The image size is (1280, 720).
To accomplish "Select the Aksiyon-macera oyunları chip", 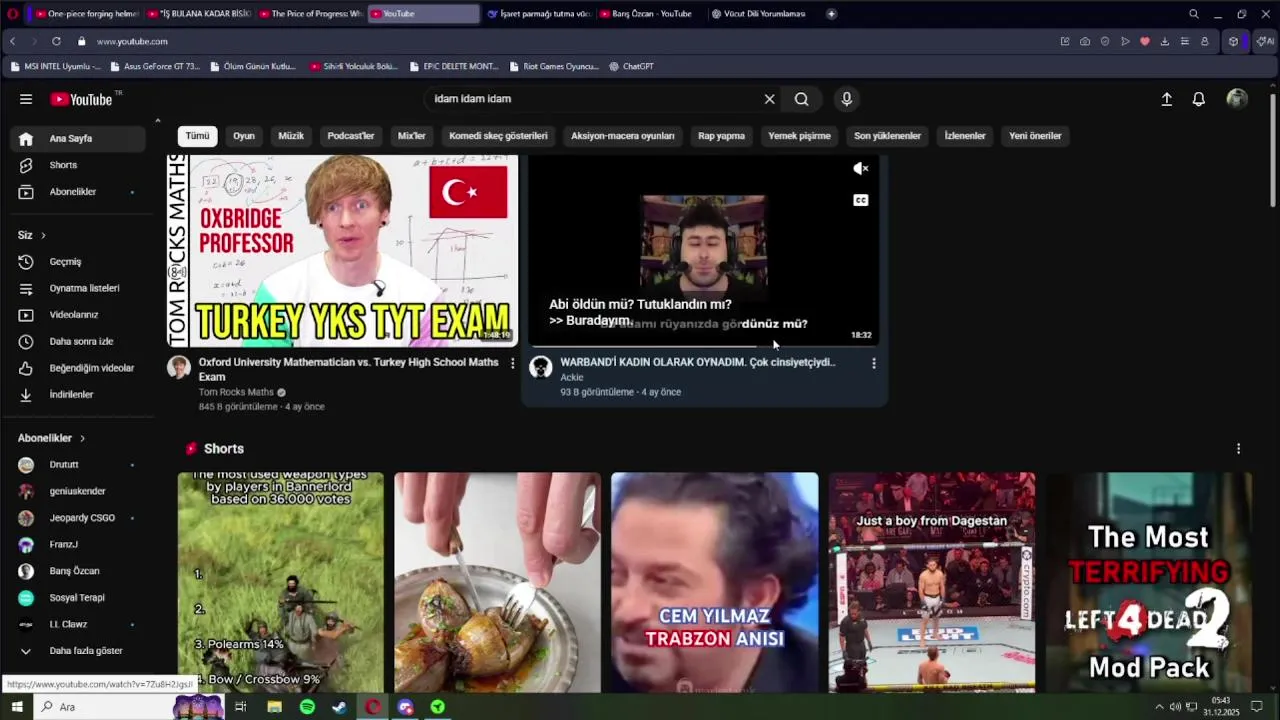I will (623, 136).
